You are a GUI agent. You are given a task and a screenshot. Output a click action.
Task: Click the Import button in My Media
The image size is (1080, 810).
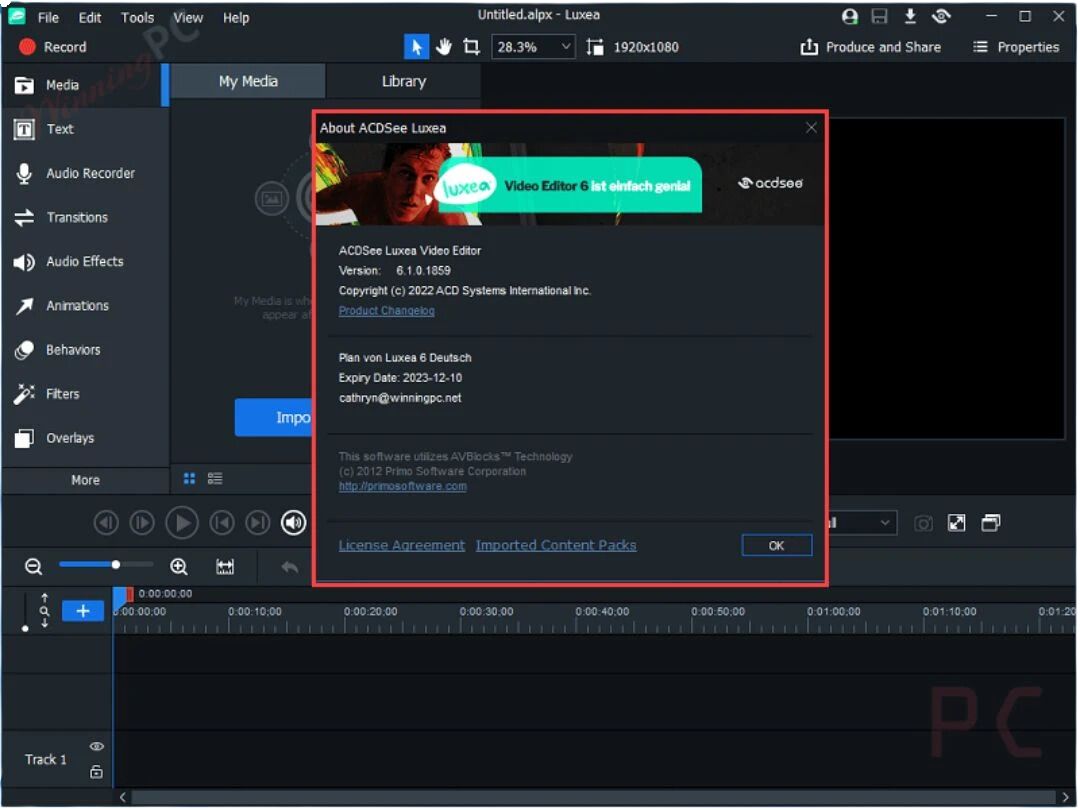coord(273,417)
